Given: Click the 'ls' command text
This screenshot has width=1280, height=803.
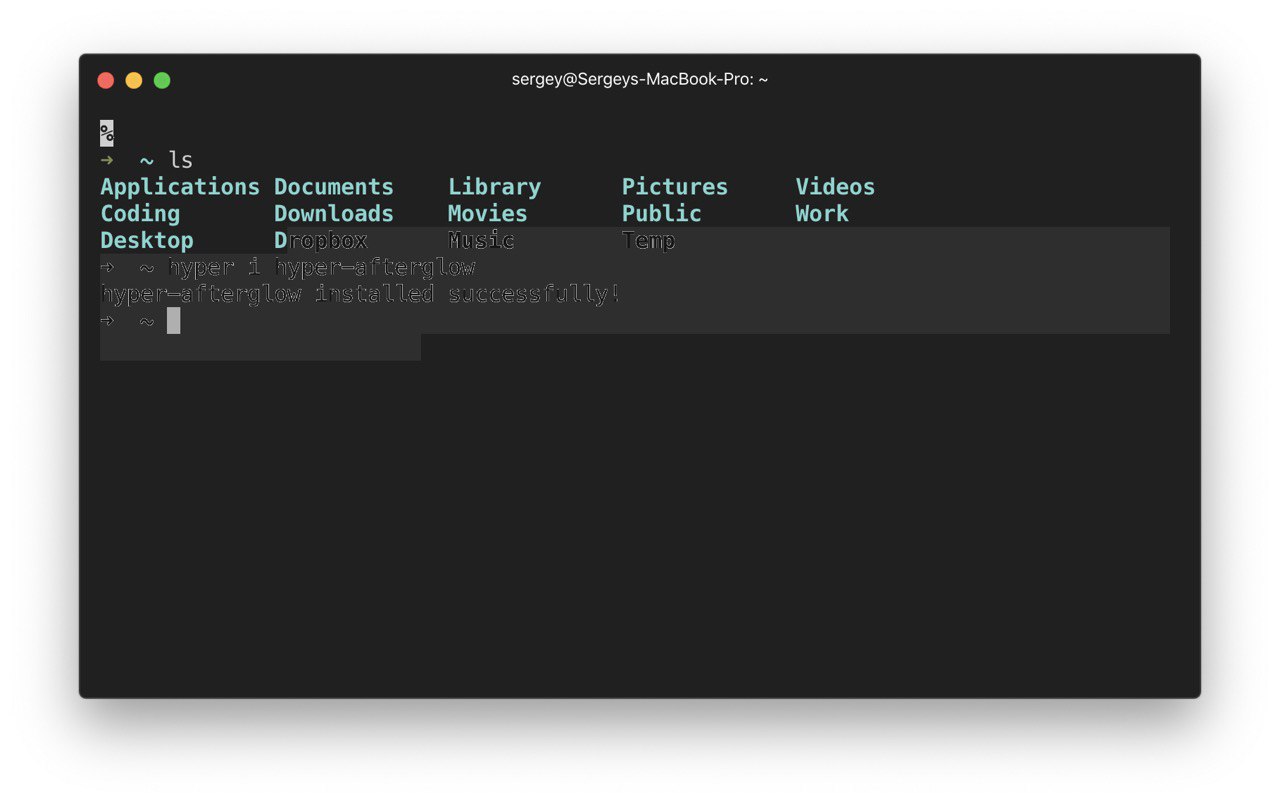Looking at the screenshot, I should point(180,160).
